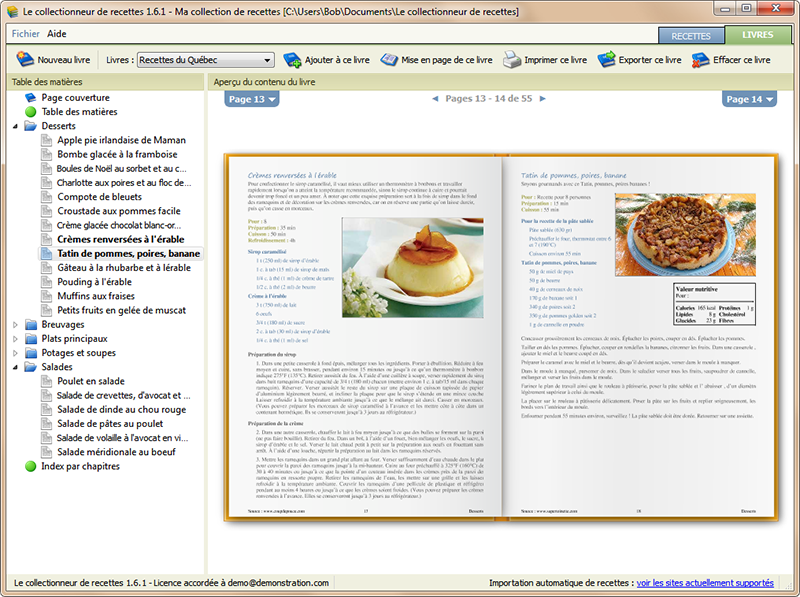Select Petits fruits en gelée de muscat
Screen dimensions: 800x597
click(x=121, y=310)
